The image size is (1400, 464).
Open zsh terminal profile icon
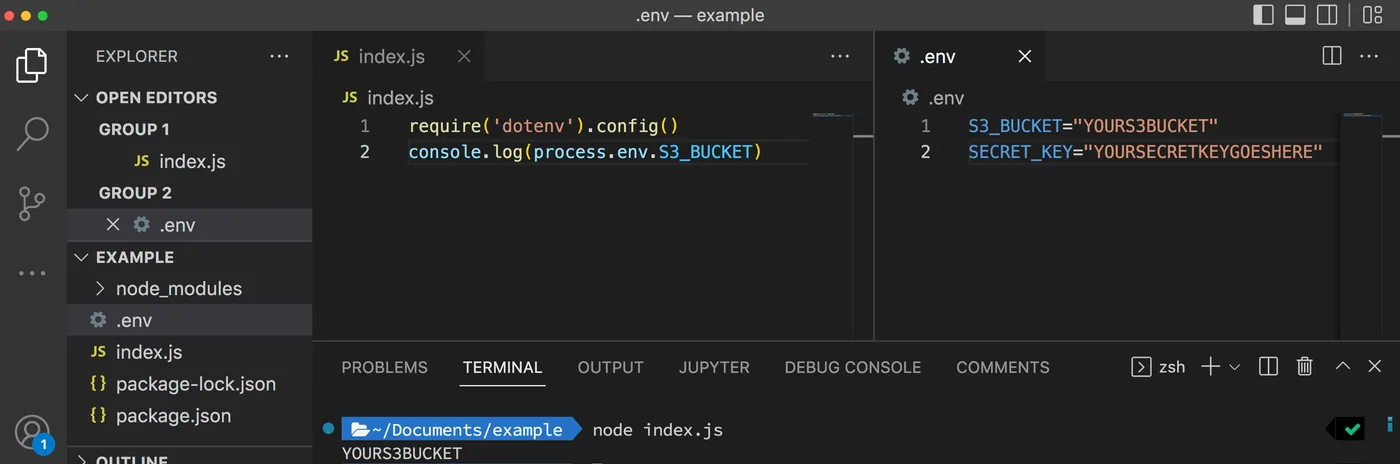[1140, 367]
